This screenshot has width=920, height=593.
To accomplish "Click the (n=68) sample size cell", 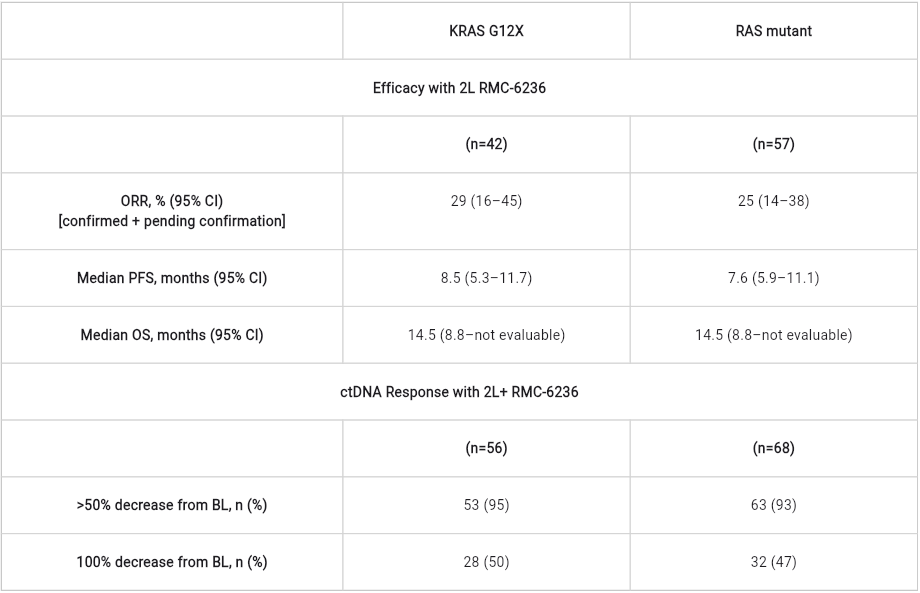I will click(x=773, y=448).
